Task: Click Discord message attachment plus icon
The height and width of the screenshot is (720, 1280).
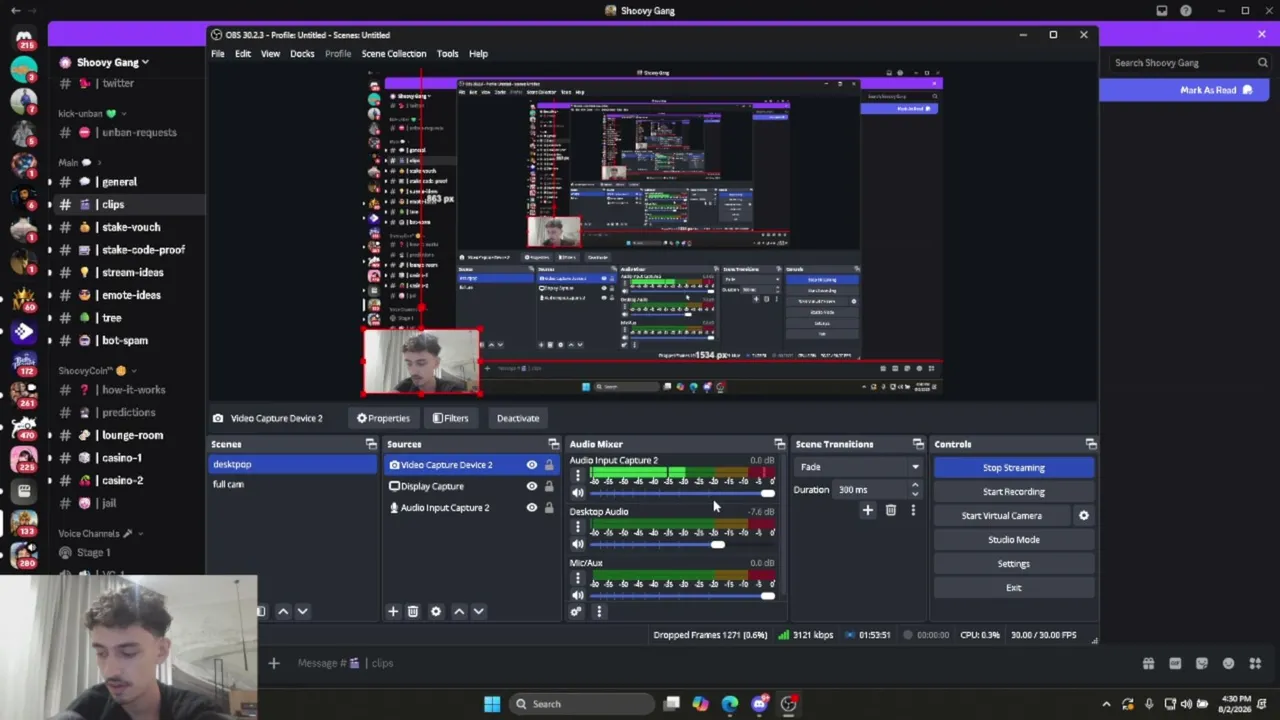Action: point(273,663)
